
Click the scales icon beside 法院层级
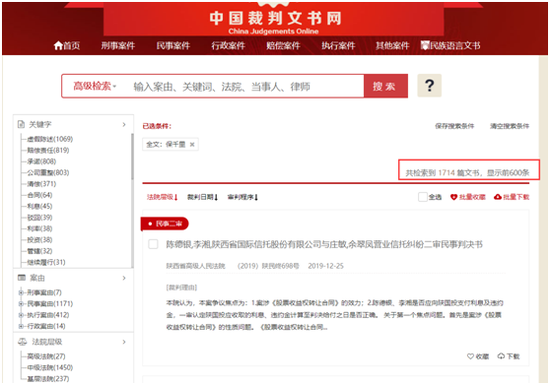(22, 342)
